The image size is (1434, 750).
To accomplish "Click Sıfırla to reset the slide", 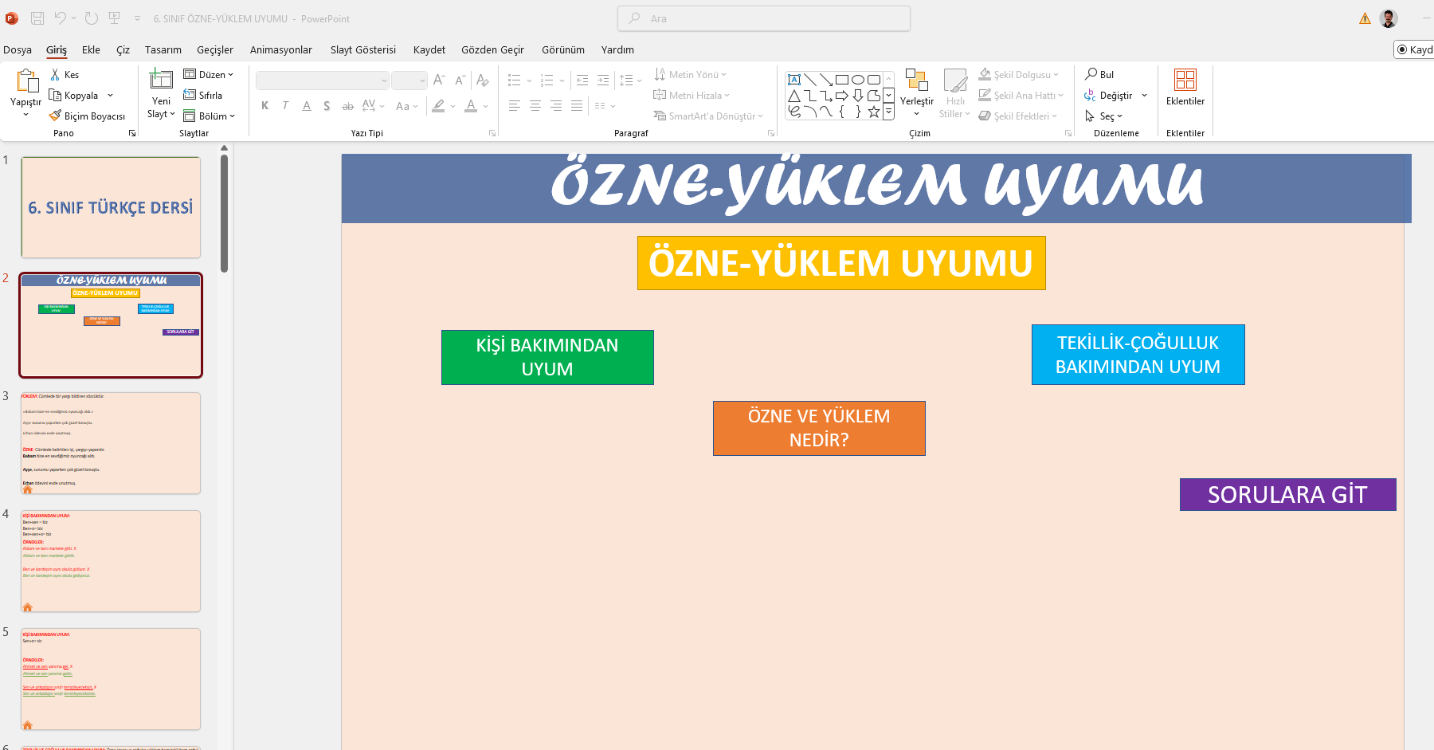I will click(x=202, y=95).
